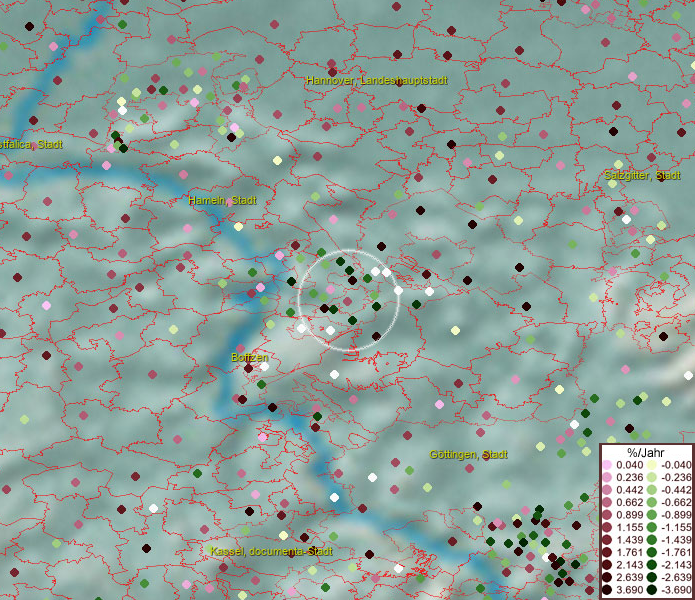Image resolution: width=695 pixels, height=600 pixels.
Task: Click legend value text -1.155
Action: point(676,527)
